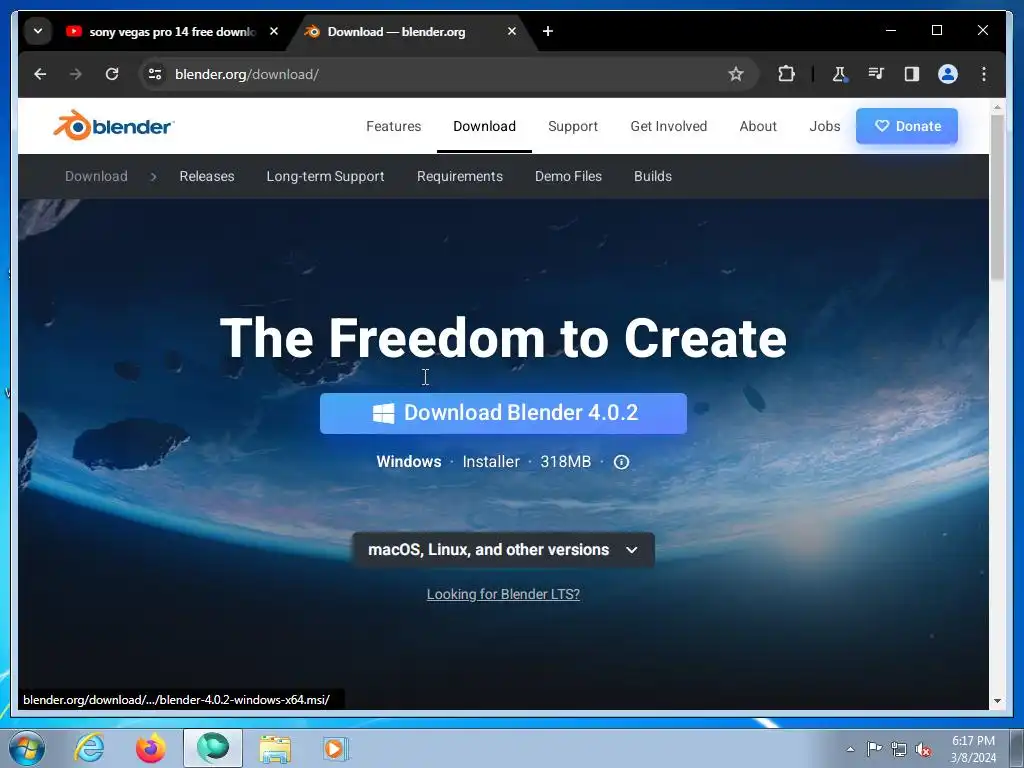
Task: Click the info icon next to 318MB
Action: [621, 462]
